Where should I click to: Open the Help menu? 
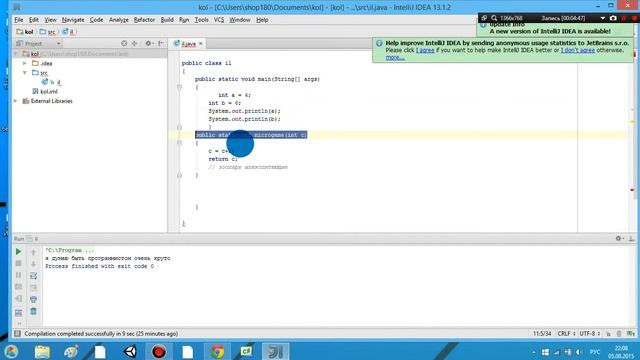(x=262, y=20)
